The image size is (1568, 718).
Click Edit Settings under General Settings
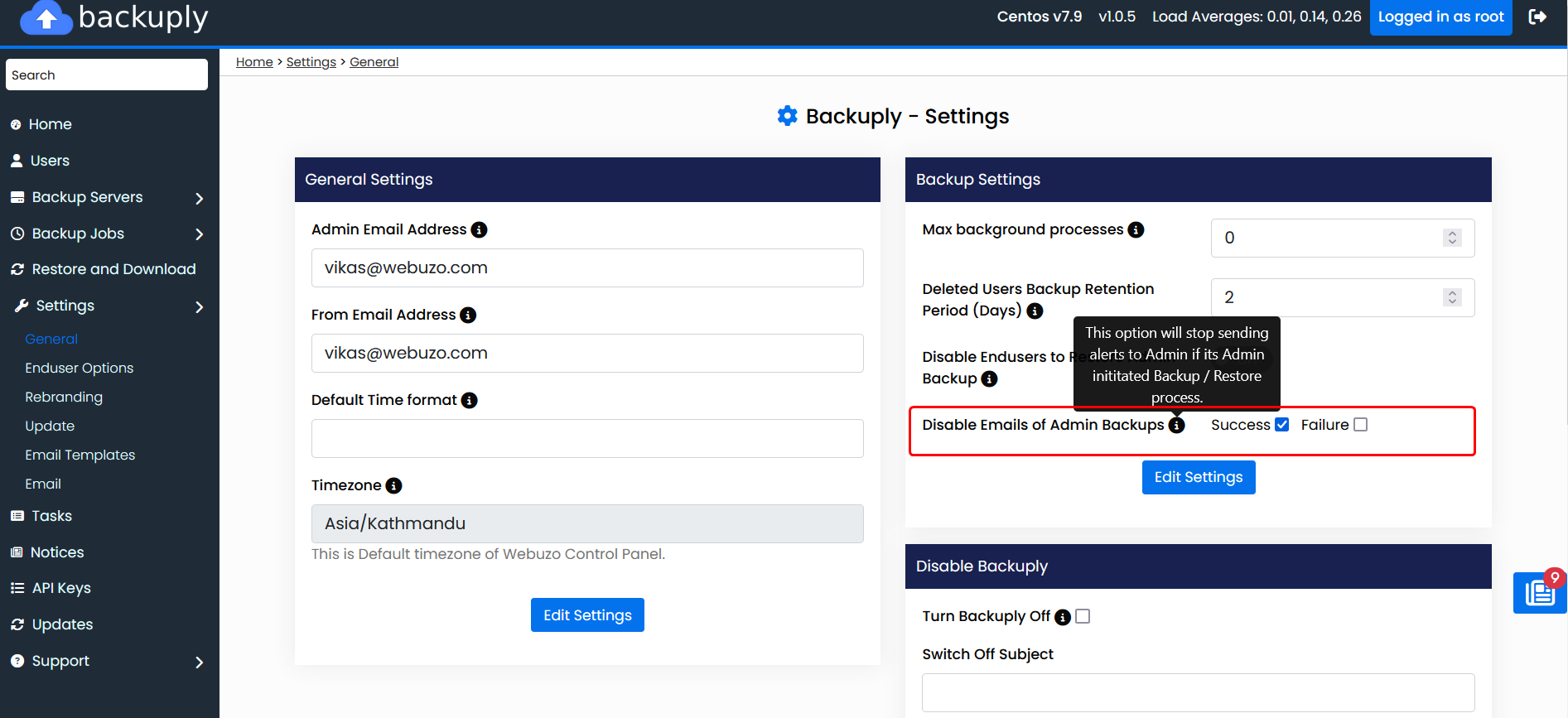click(587, 615)
